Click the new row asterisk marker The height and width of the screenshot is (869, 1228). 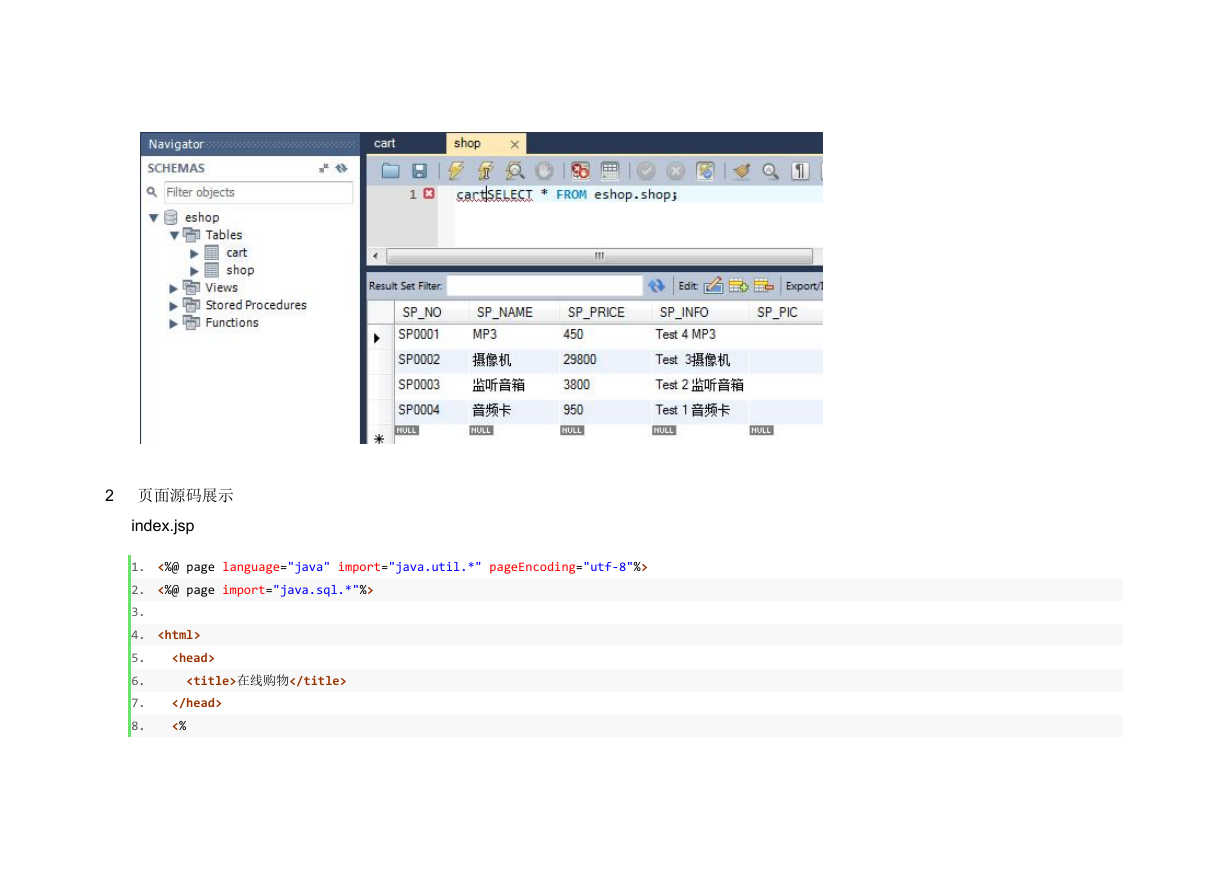point(379,438)
